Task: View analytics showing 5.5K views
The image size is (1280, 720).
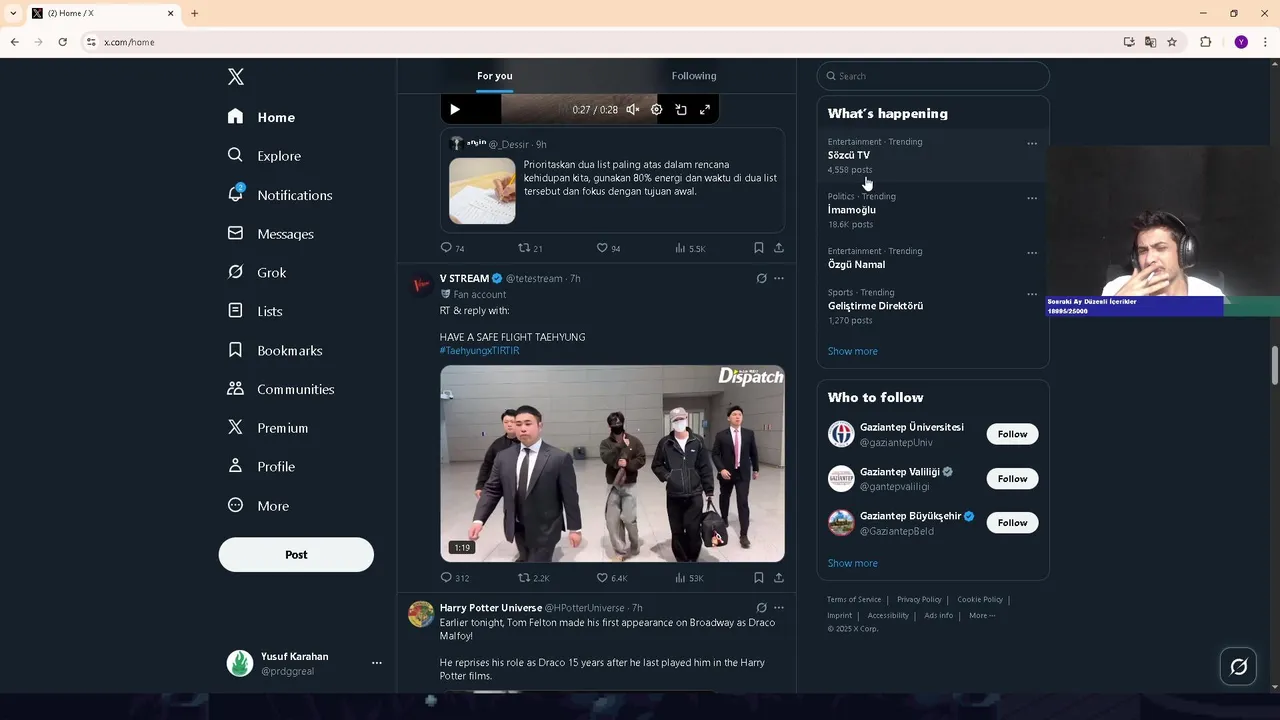Action: (x=690, y=248)
